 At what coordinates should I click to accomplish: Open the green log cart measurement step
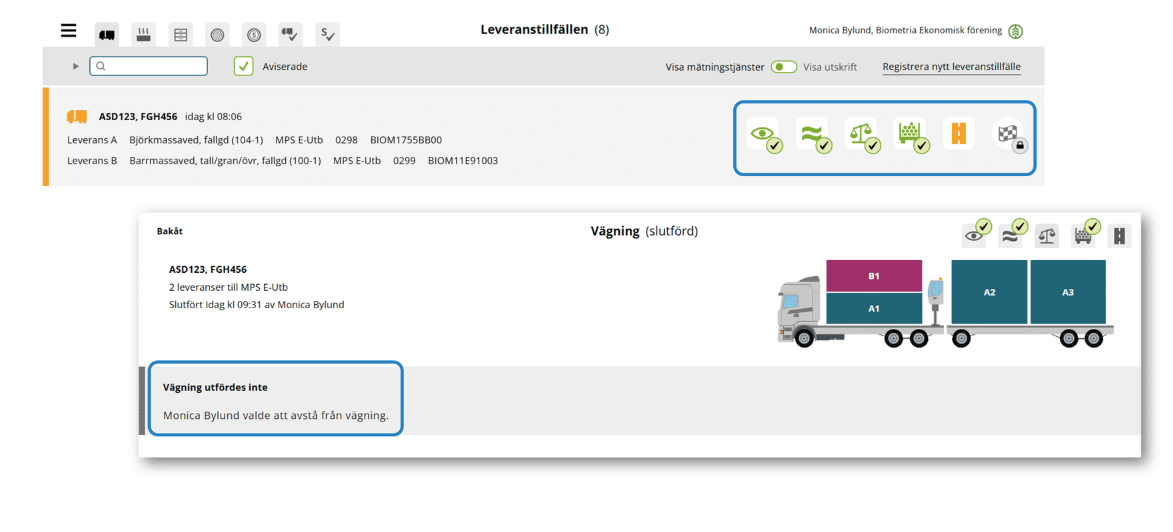click(910, 134)
